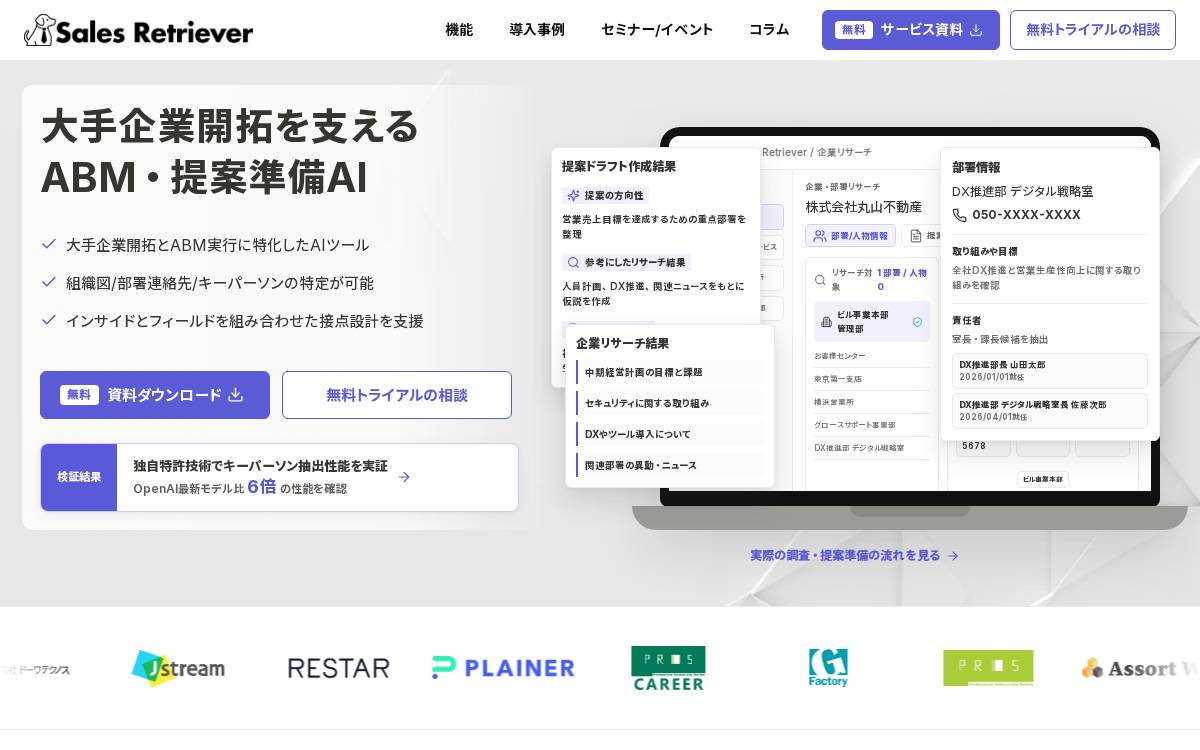
Task: Click the hero 無料トライアルの相談 button
Action: [x=397, y=395]
